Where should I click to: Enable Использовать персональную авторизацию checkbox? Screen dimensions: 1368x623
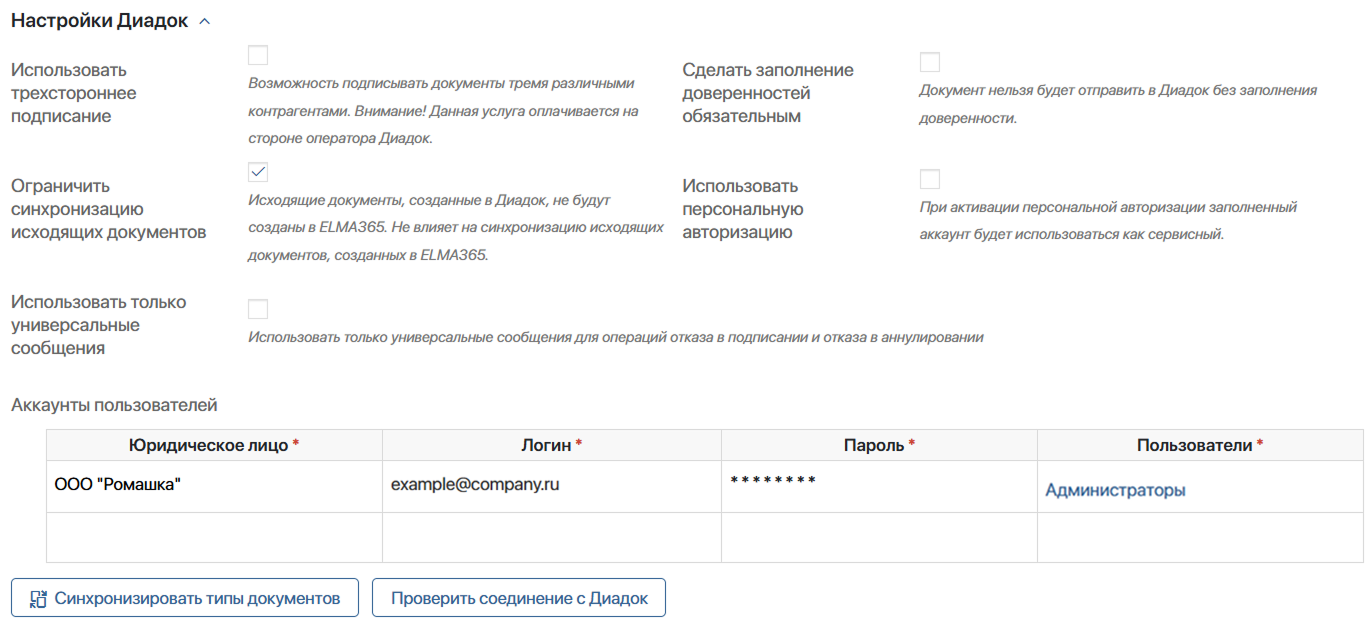930,179
